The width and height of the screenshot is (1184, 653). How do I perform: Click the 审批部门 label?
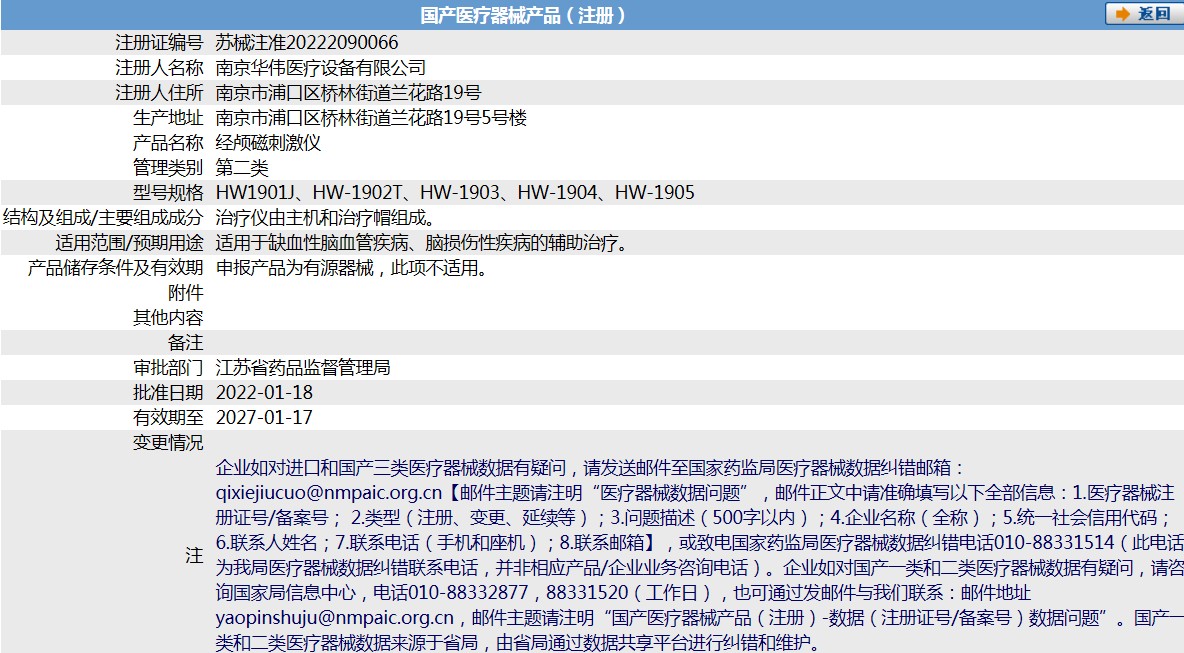(x=168, y=368)
